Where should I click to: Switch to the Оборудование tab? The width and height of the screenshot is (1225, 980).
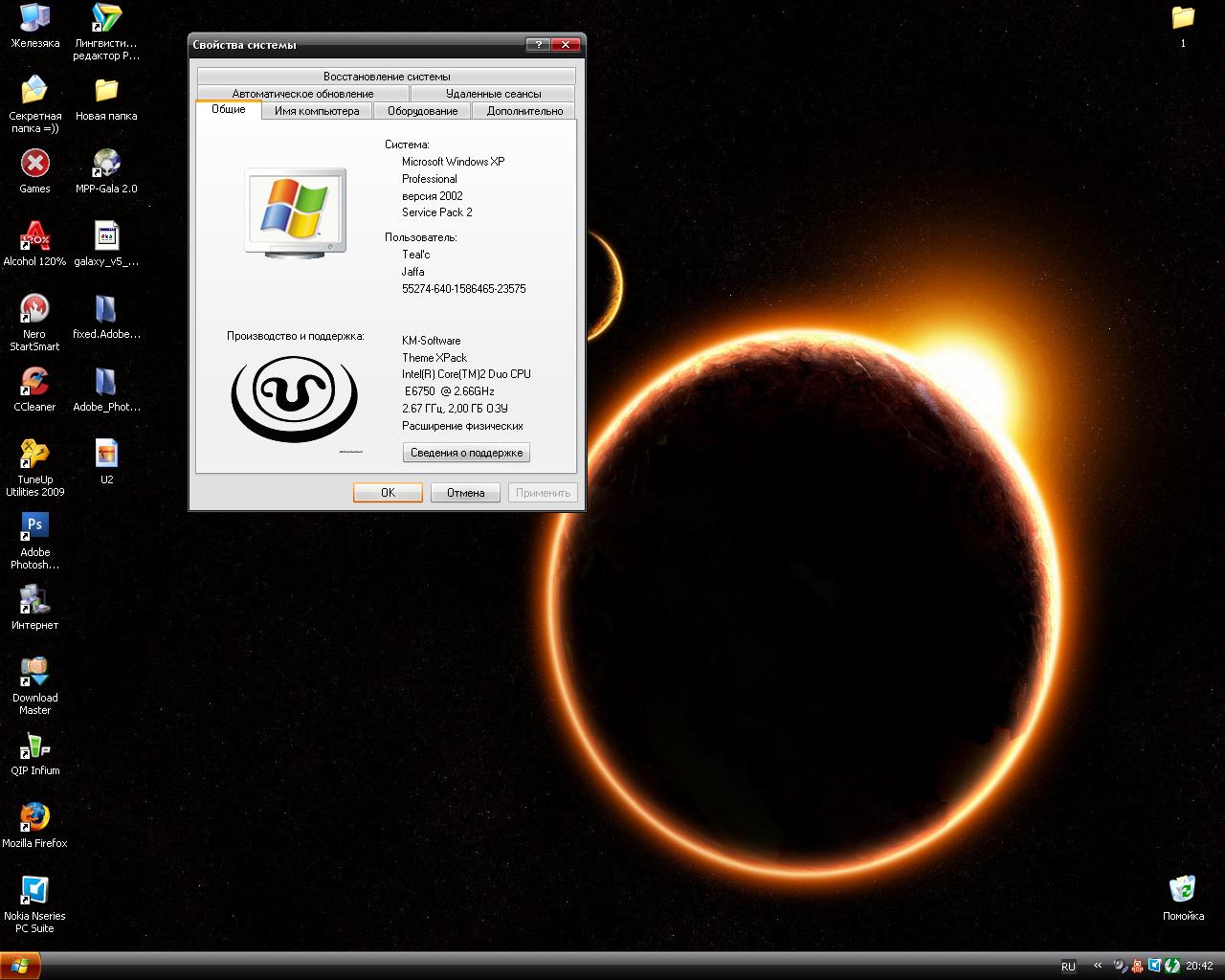pyautogui.click(x=422, y=111)
